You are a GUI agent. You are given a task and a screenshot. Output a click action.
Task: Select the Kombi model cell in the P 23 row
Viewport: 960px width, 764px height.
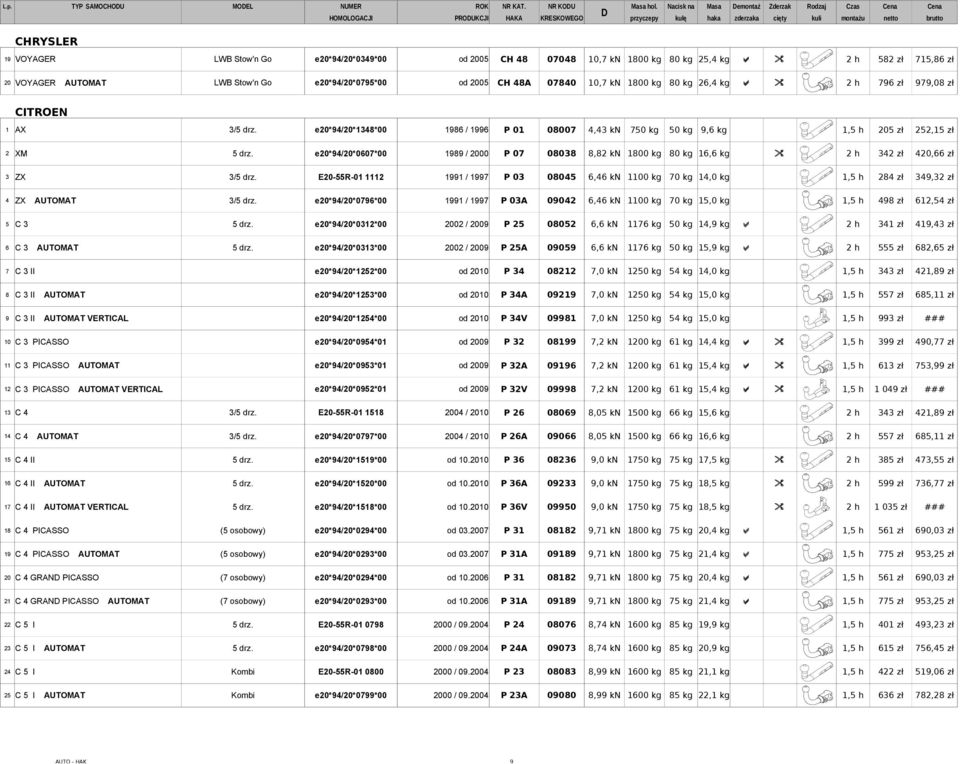tap(242, 672)
